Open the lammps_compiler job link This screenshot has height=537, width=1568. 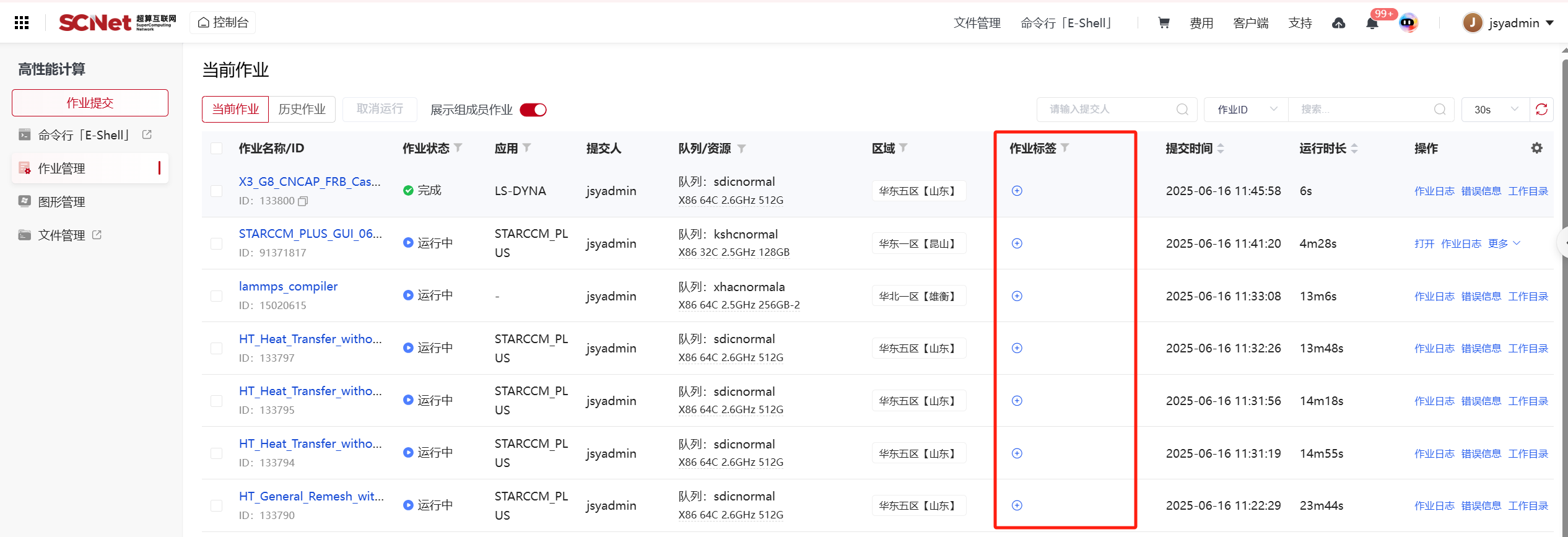tap(288, 286)
